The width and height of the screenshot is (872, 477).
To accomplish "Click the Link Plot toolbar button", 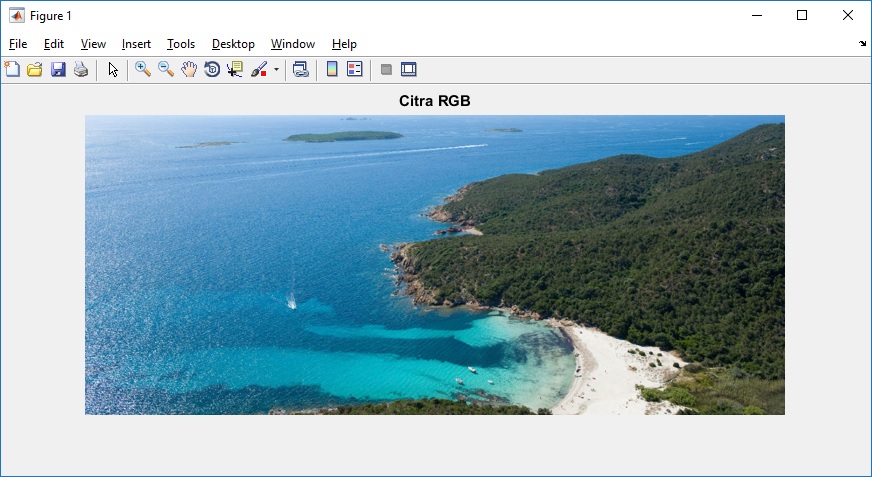I will pos(300,69).
